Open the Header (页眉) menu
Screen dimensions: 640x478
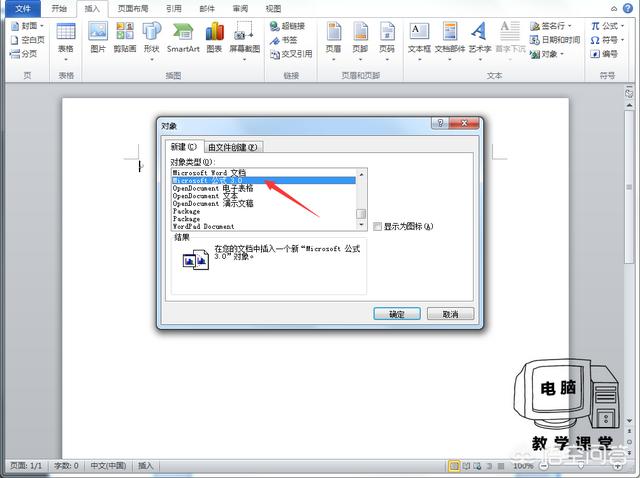click(333, 41)
